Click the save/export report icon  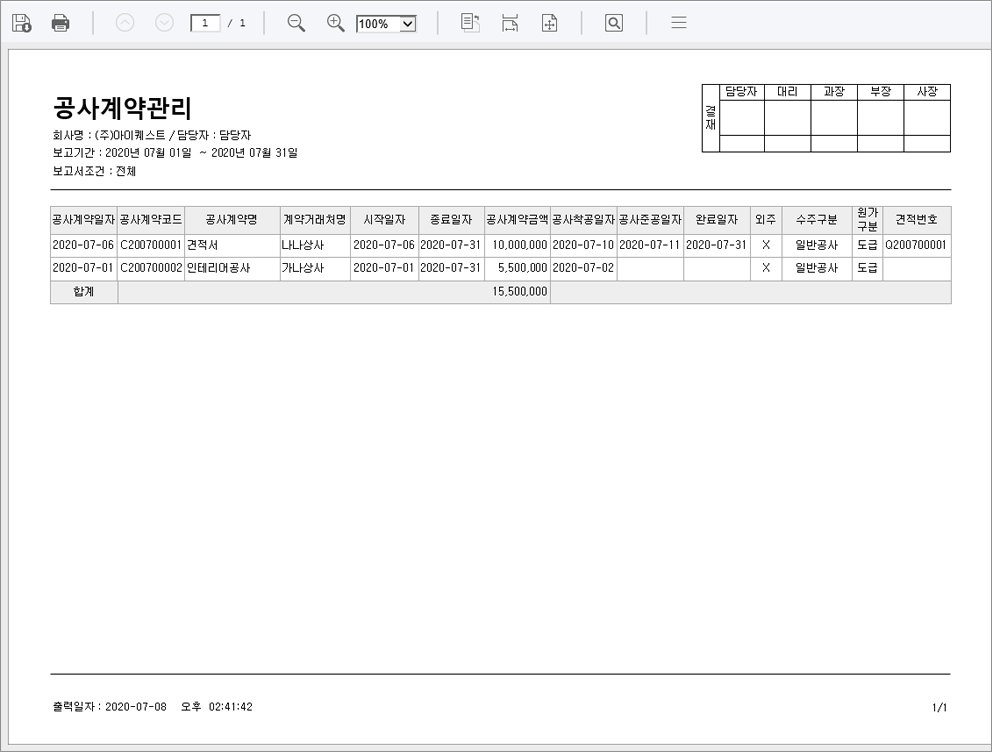pos(22,23)
